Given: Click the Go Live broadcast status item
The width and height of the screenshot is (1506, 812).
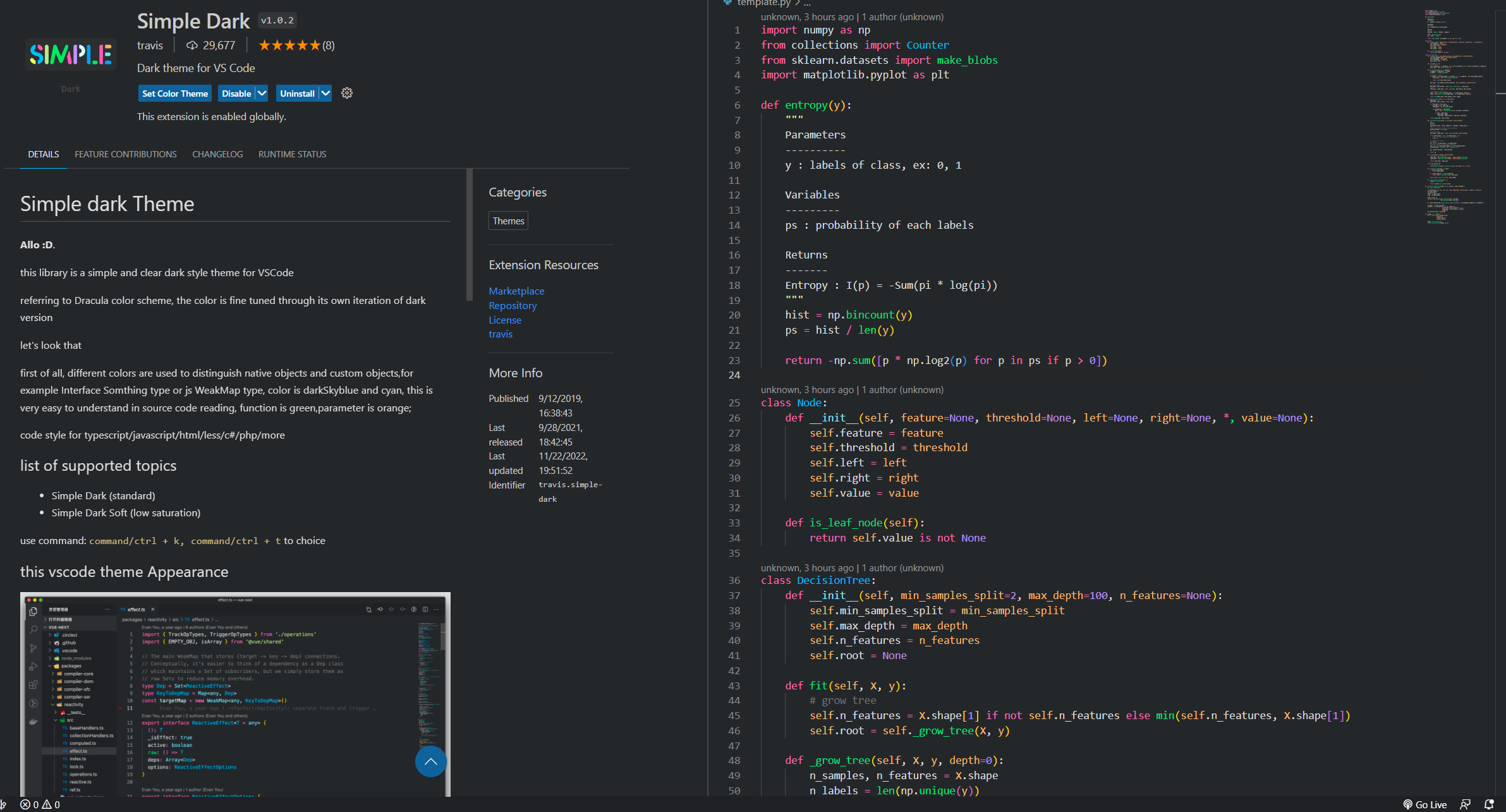Looking at the screenshot, I should coord(1424,804).
